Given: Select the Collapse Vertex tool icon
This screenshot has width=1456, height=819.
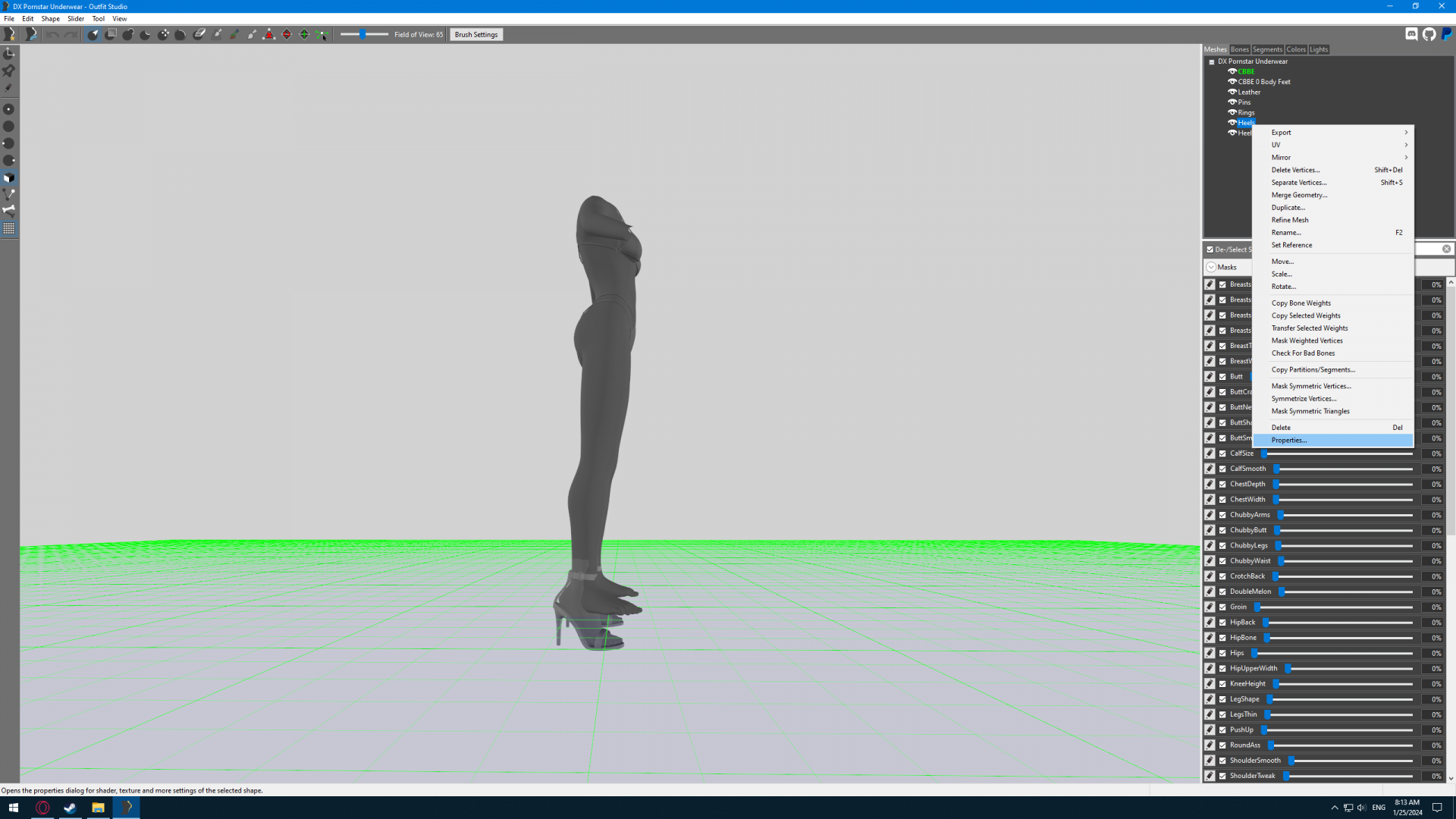Looking at the screenshot, I should click(x=269, y=35).
